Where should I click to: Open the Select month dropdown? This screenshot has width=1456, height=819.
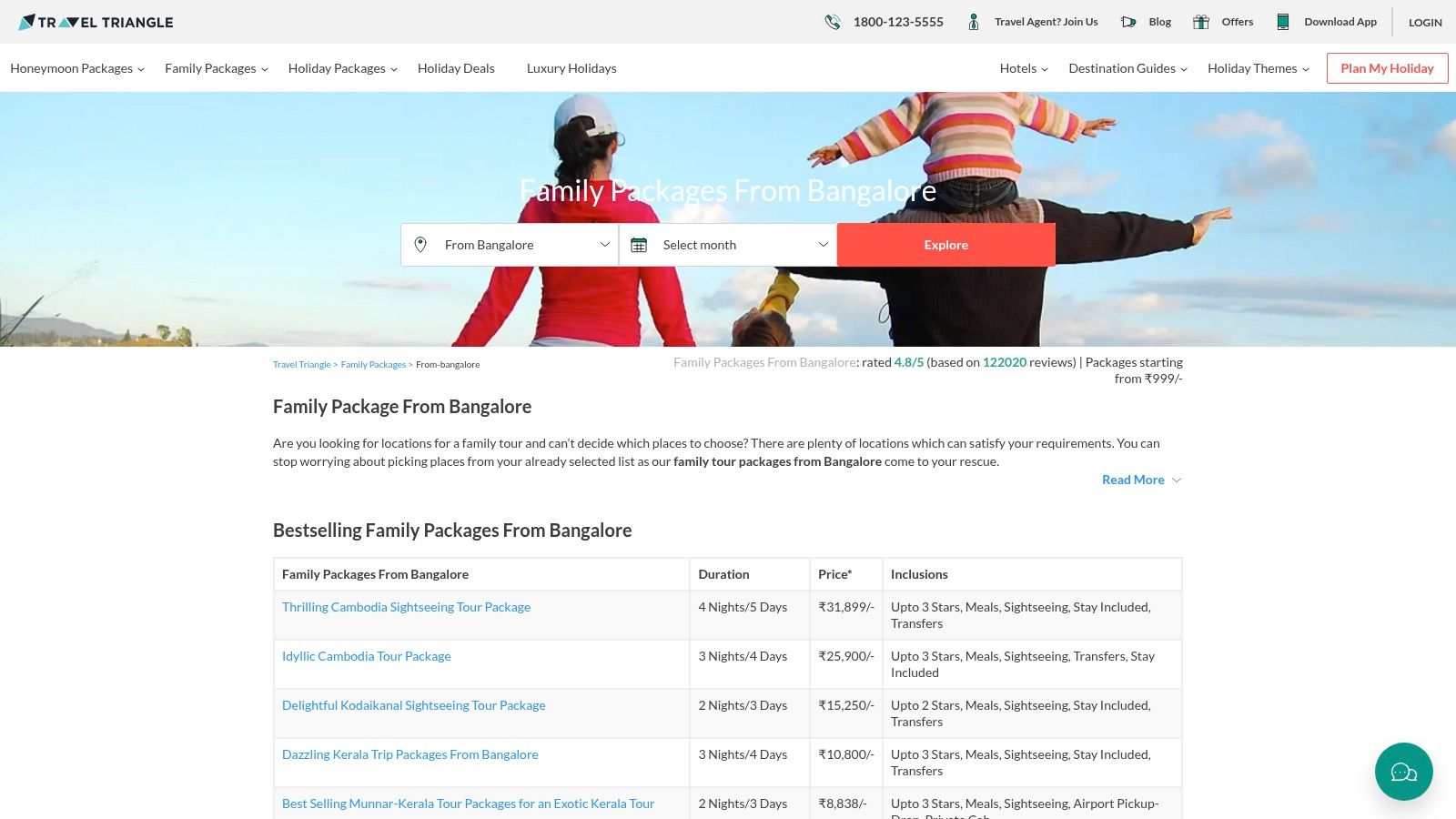coord(728,244)
